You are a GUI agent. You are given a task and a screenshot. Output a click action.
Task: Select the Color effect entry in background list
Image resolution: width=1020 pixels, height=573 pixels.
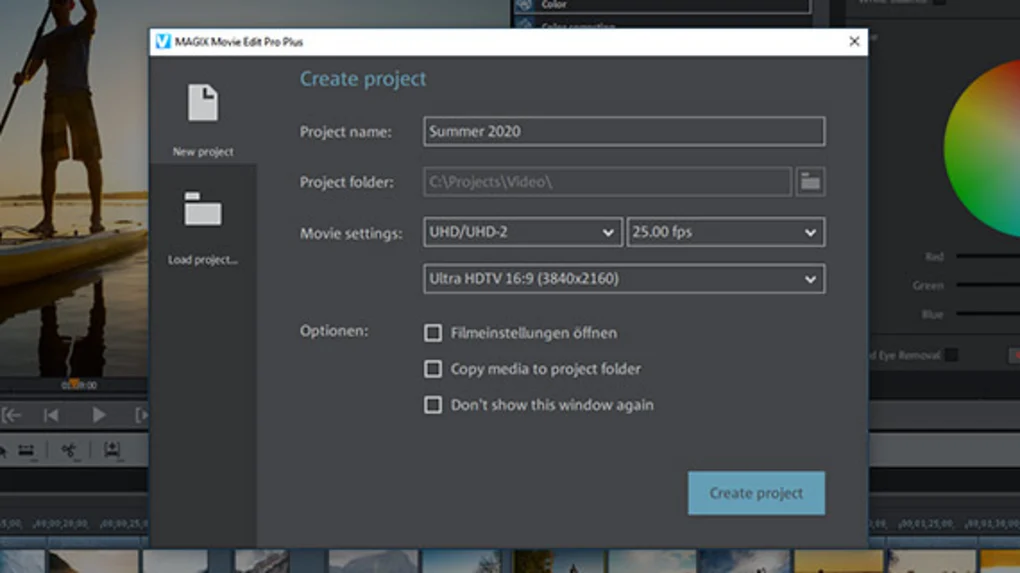(662, 5)
